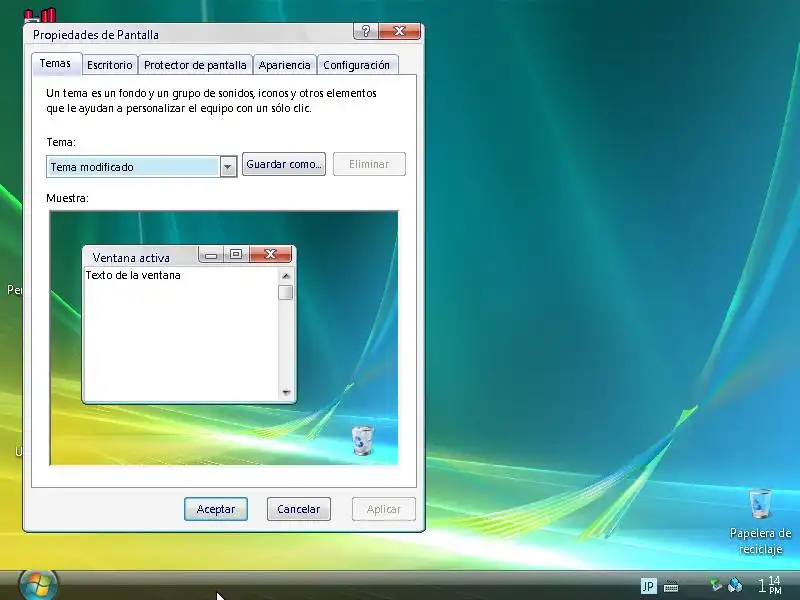Confirm with the Aceptar button
The width and height of the screenshot is (800, 600).
(216, 509)
